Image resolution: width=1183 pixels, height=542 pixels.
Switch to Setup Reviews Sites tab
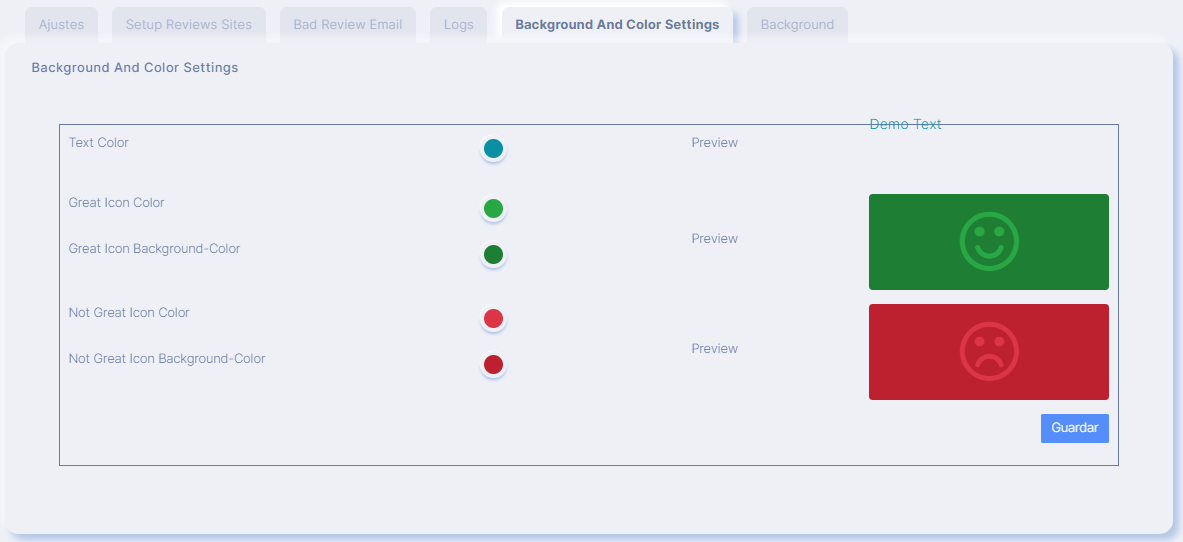(189, 24)
